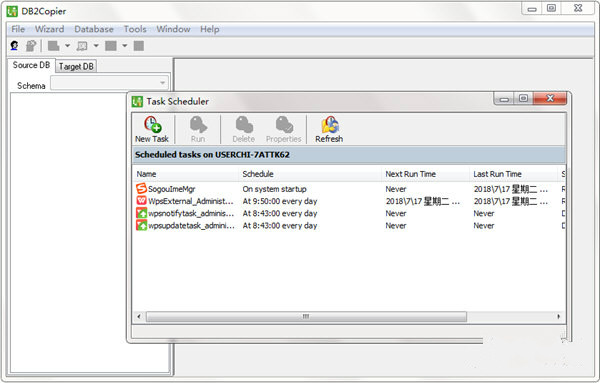This screenshot has width=600, height=383.
Task: Click scroll right arrow in task list
Action: pyautogui.click(x=558, y=316)
